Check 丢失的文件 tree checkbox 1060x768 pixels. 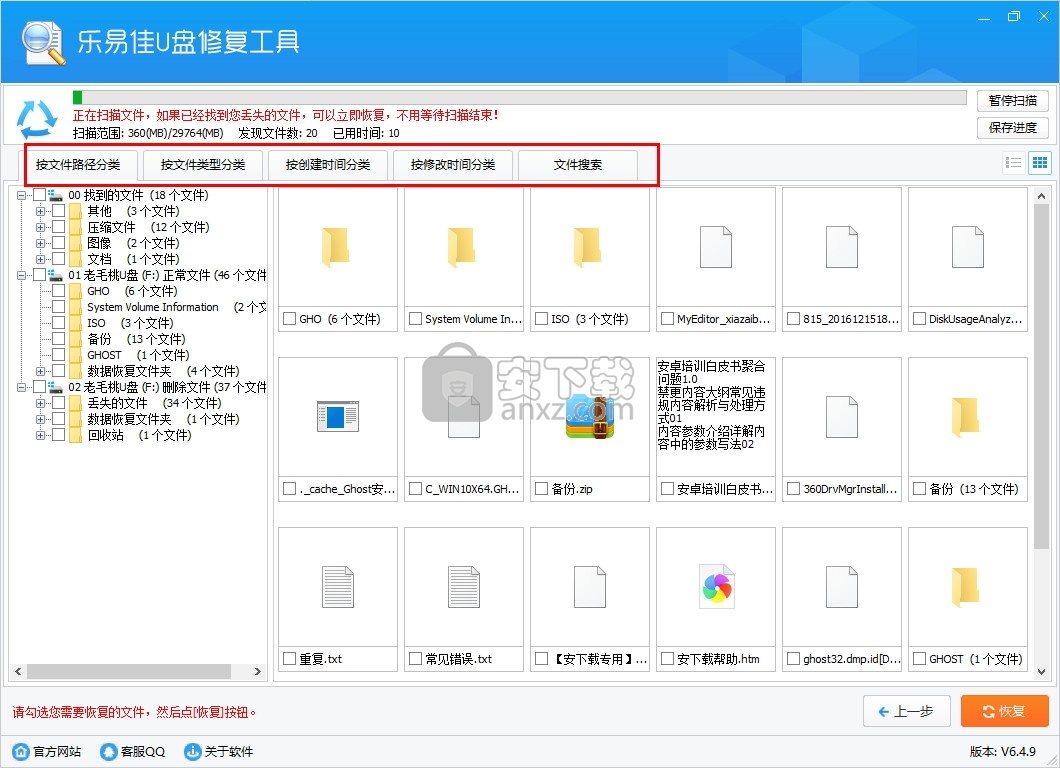point(59,403)
